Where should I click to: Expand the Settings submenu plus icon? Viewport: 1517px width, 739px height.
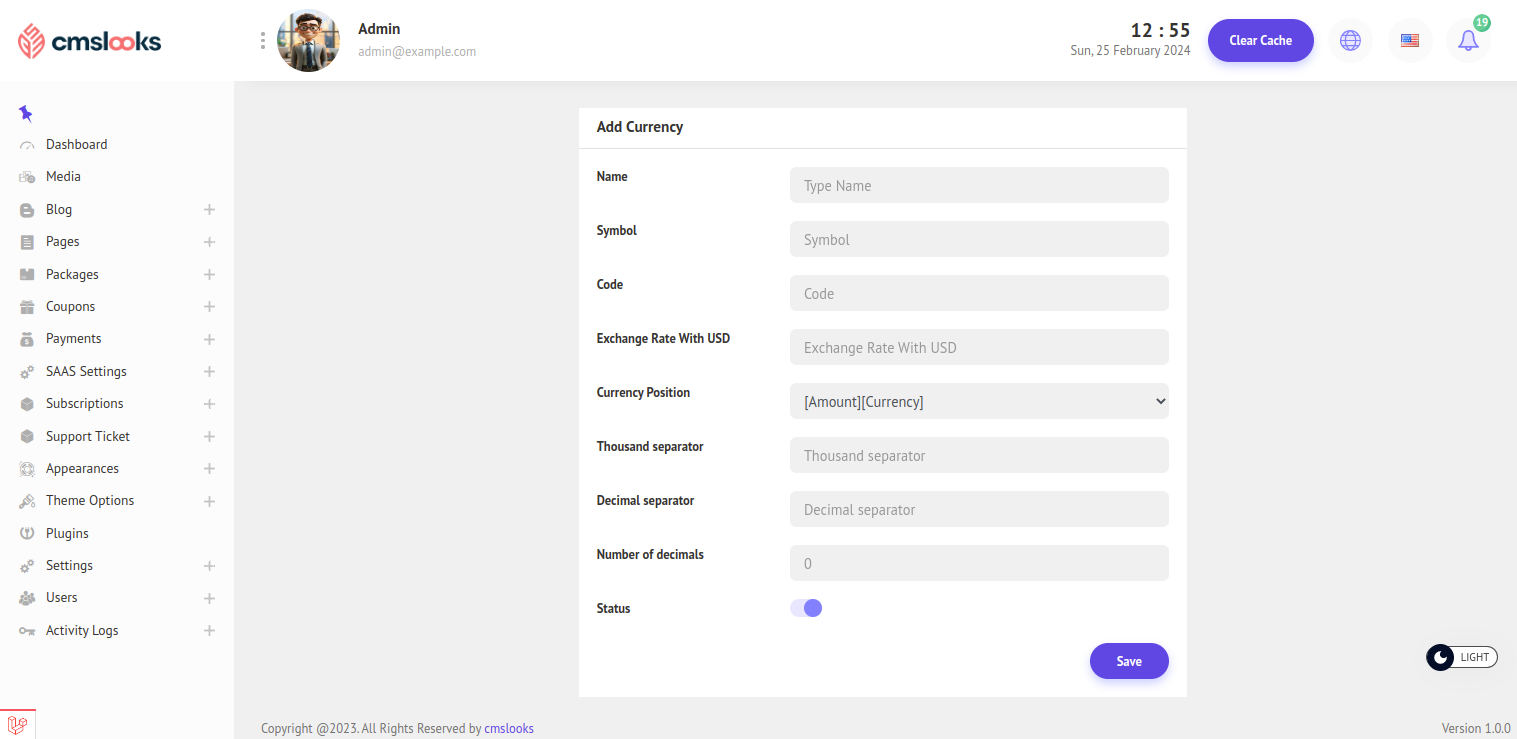[x=209, y=566]
